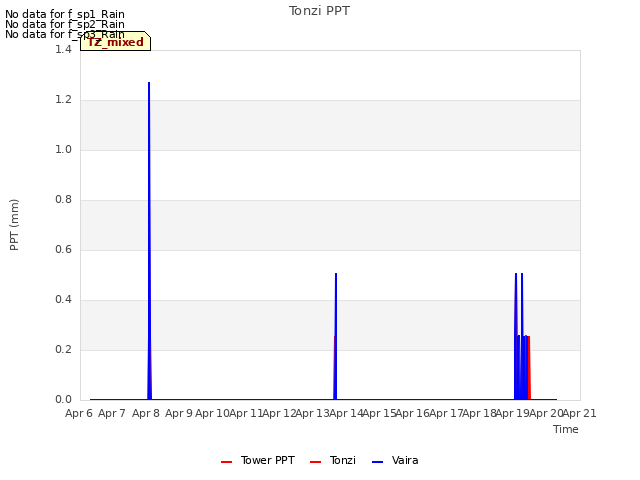The height and width of the screenshot is (480, 640).
Task: Toggle the Tonzi legend entry
Action: coord(333,460)
